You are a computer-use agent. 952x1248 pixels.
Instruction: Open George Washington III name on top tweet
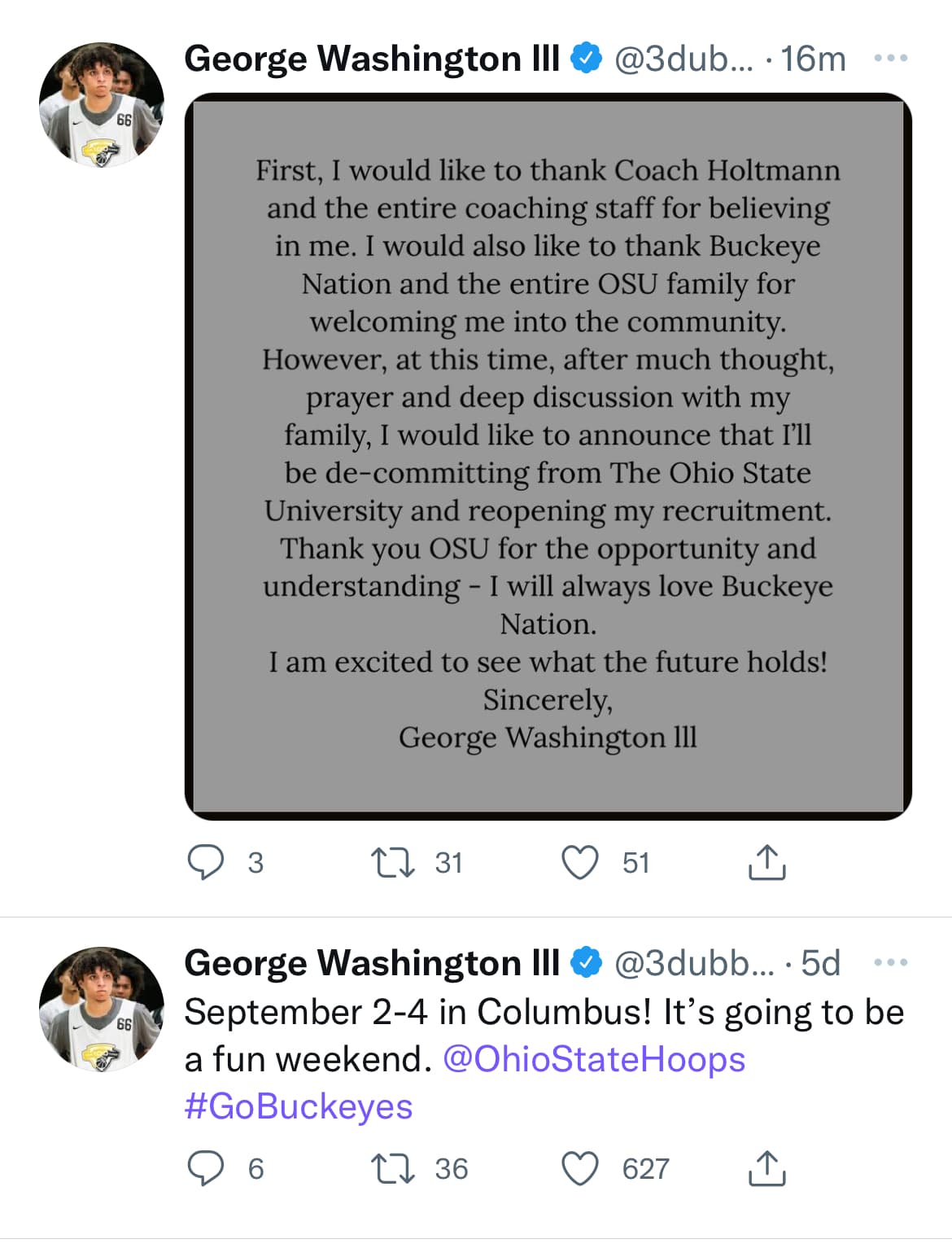372,59
